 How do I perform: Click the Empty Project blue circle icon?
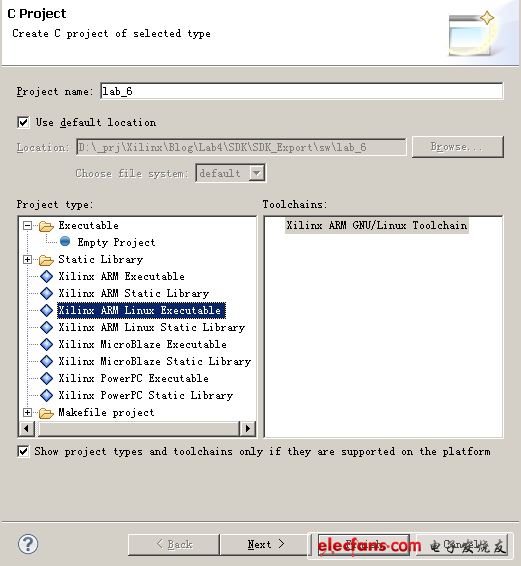coord(65,241)
